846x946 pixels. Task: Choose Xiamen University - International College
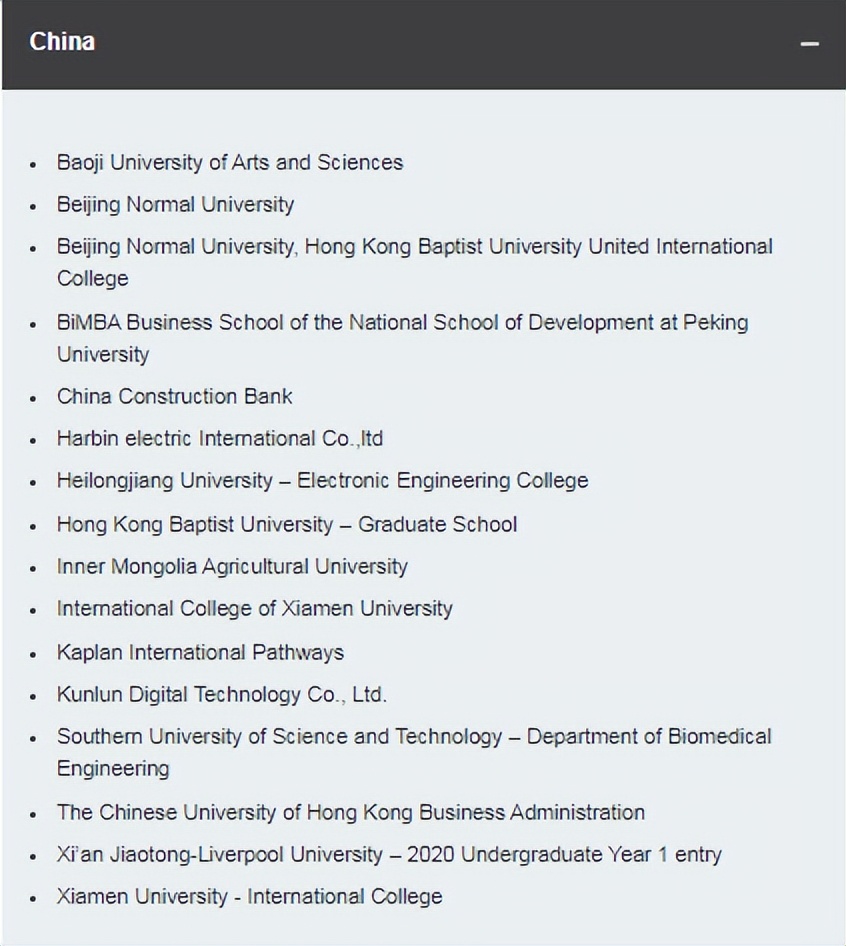[249, 897]
